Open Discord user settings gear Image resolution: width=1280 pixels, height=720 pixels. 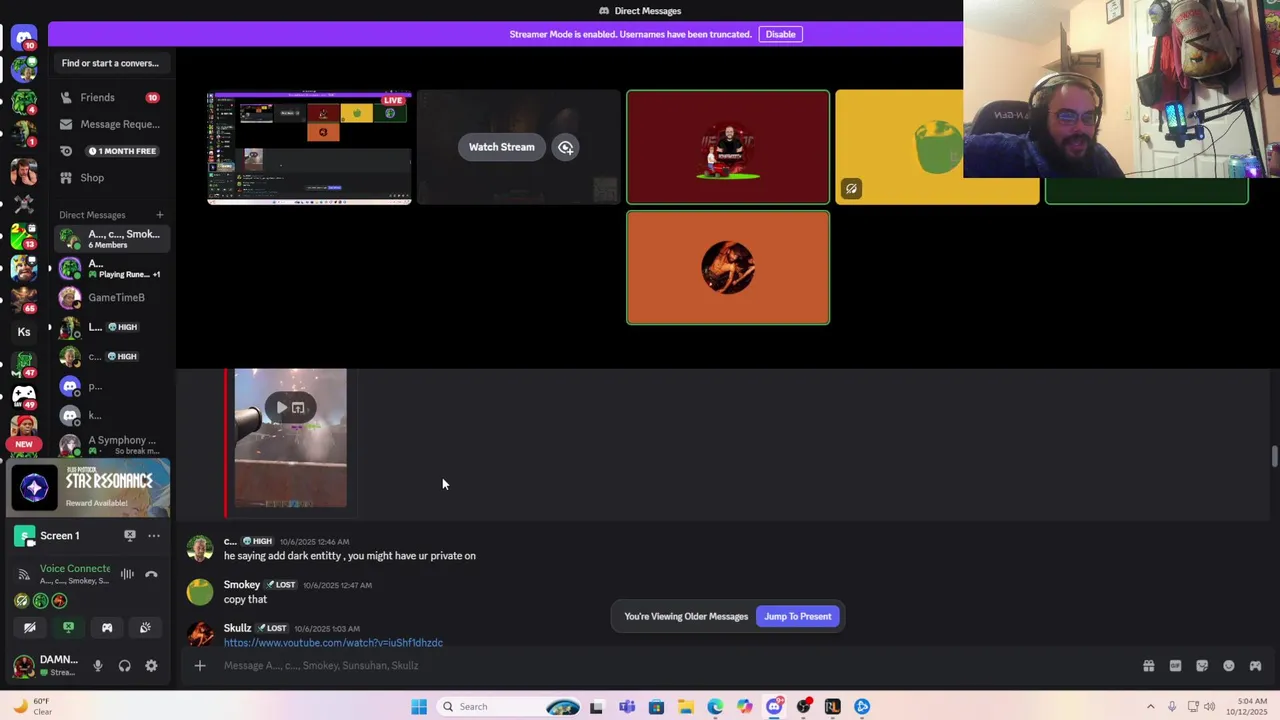[151, 666]
